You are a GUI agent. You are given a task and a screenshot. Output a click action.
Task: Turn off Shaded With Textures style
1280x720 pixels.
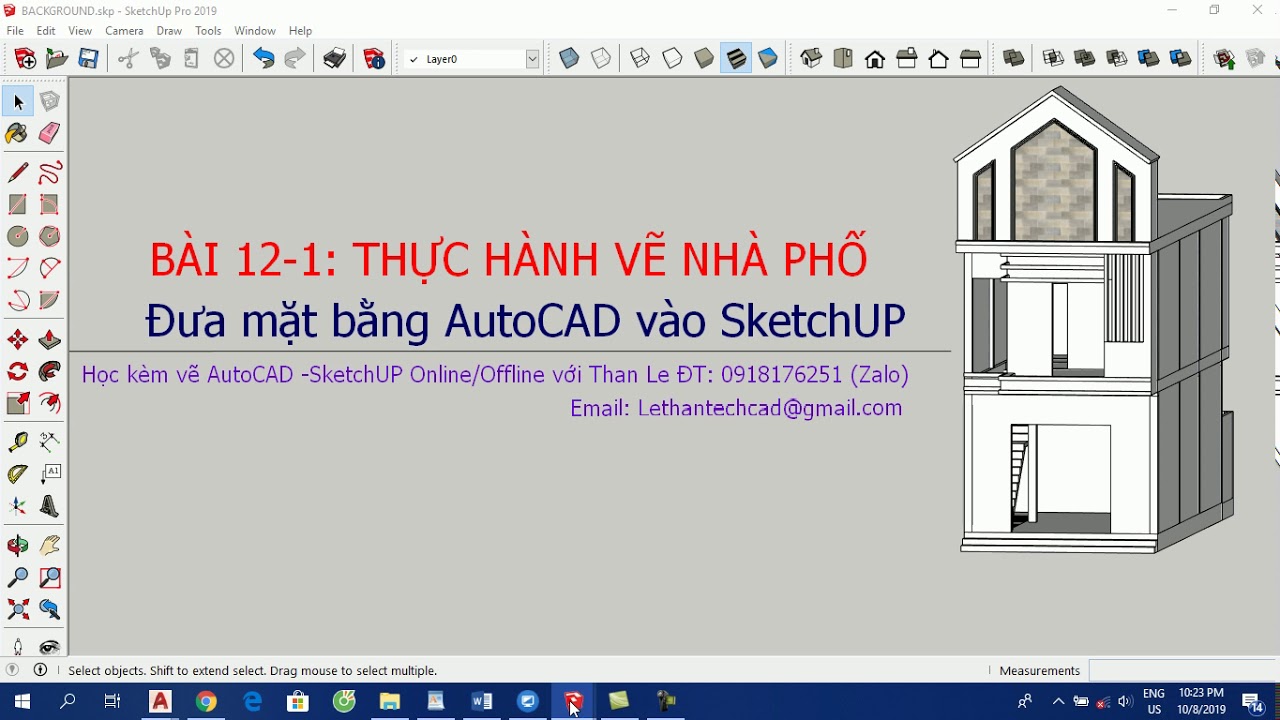point(737,59)
